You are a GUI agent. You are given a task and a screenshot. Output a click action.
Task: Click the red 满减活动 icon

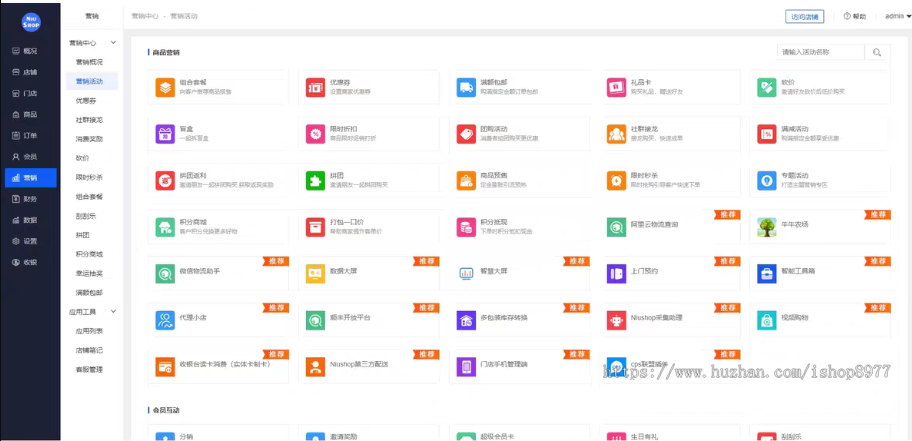[767, 134]
